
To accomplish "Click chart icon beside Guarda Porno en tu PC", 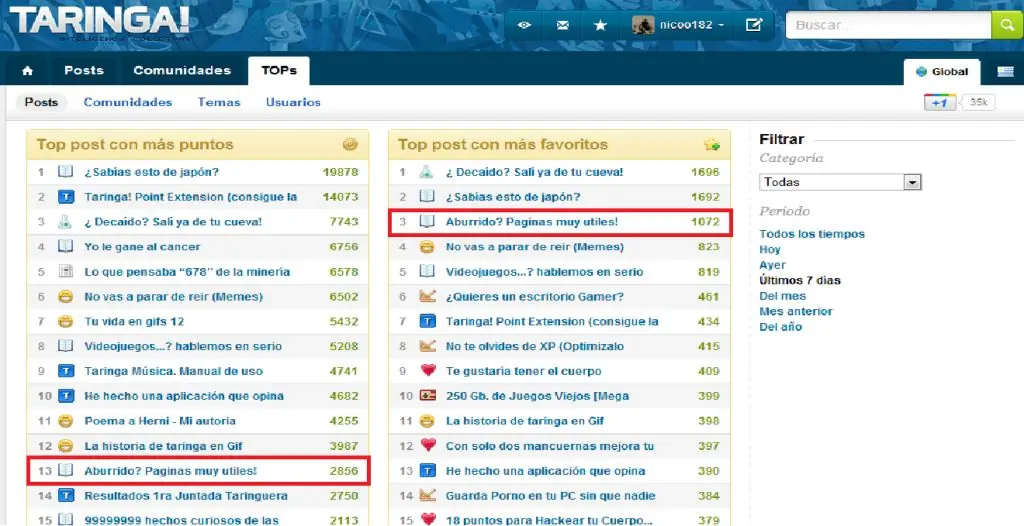I will (x=427, y=496).
